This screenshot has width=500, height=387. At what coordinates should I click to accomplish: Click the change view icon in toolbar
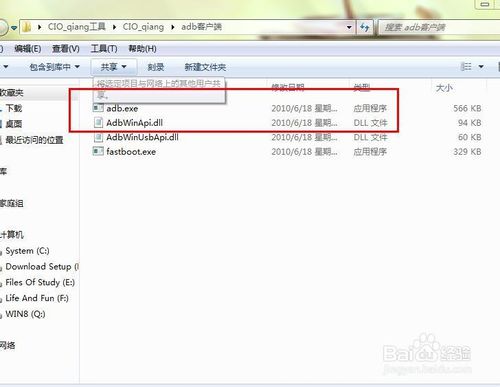pyautogui.click(x=466, y=67)
